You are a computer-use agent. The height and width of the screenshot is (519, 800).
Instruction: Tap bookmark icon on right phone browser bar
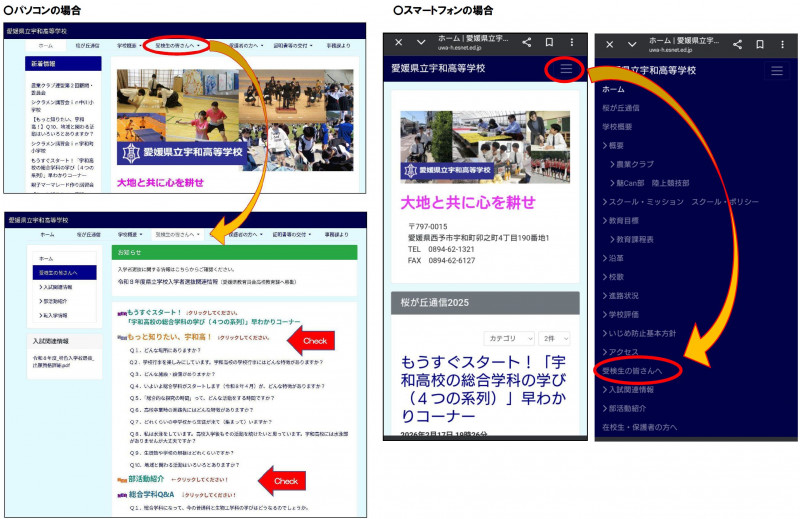pyautogui.click(x=759, y=44)
